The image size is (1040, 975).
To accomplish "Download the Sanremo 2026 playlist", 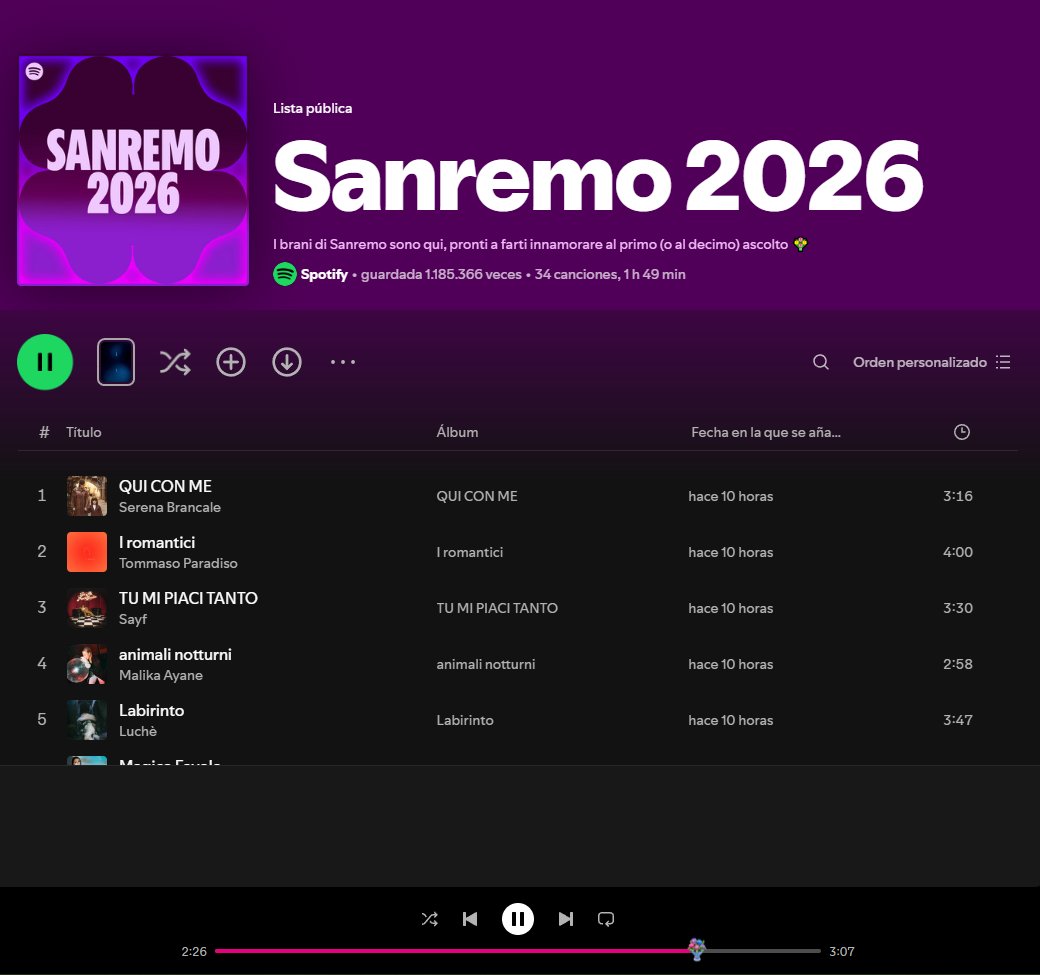I will (x=287, y=362).
